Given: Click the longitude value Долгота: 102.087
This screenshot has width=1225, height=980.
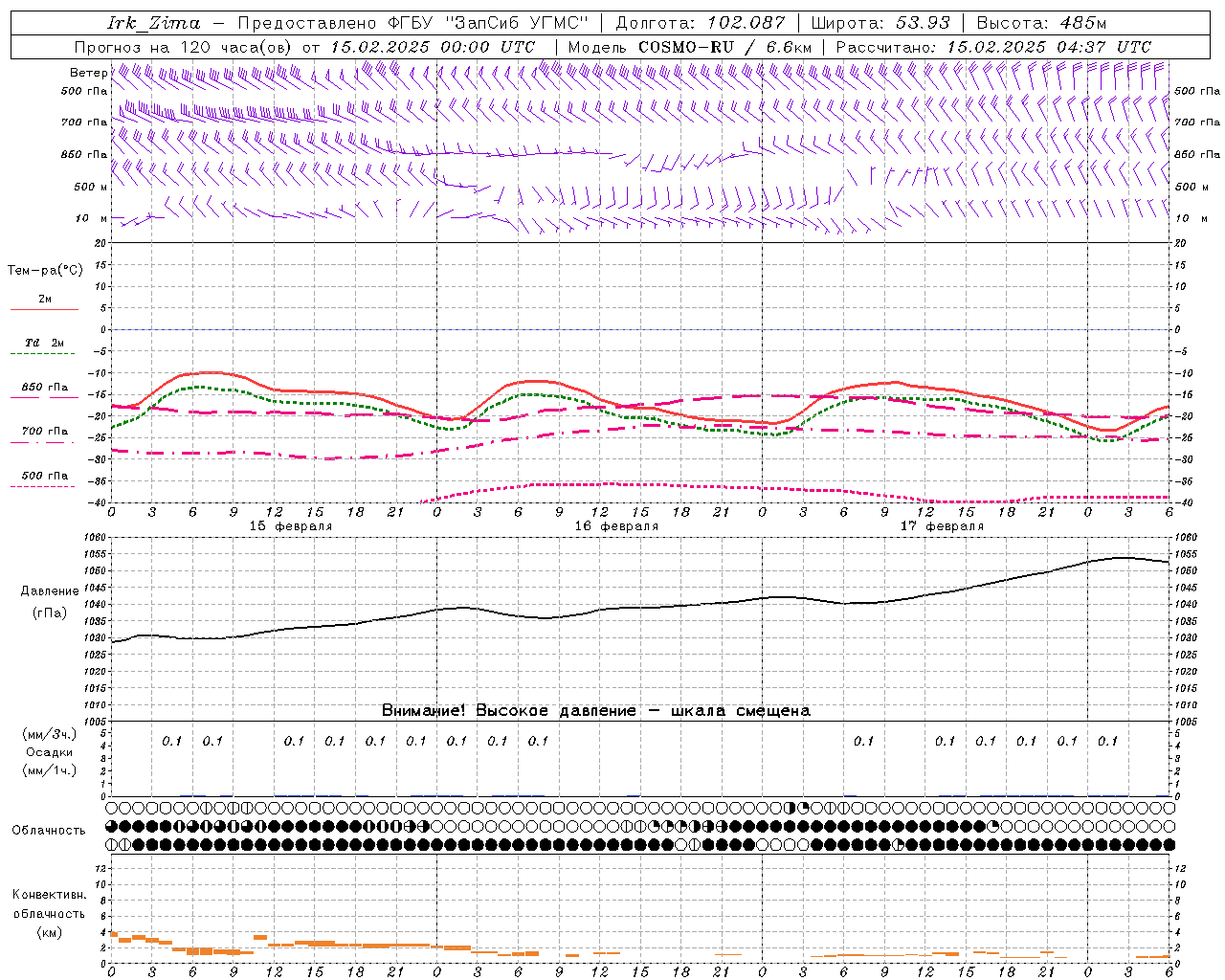Looking at the screenshot, I should click(701, 23).
